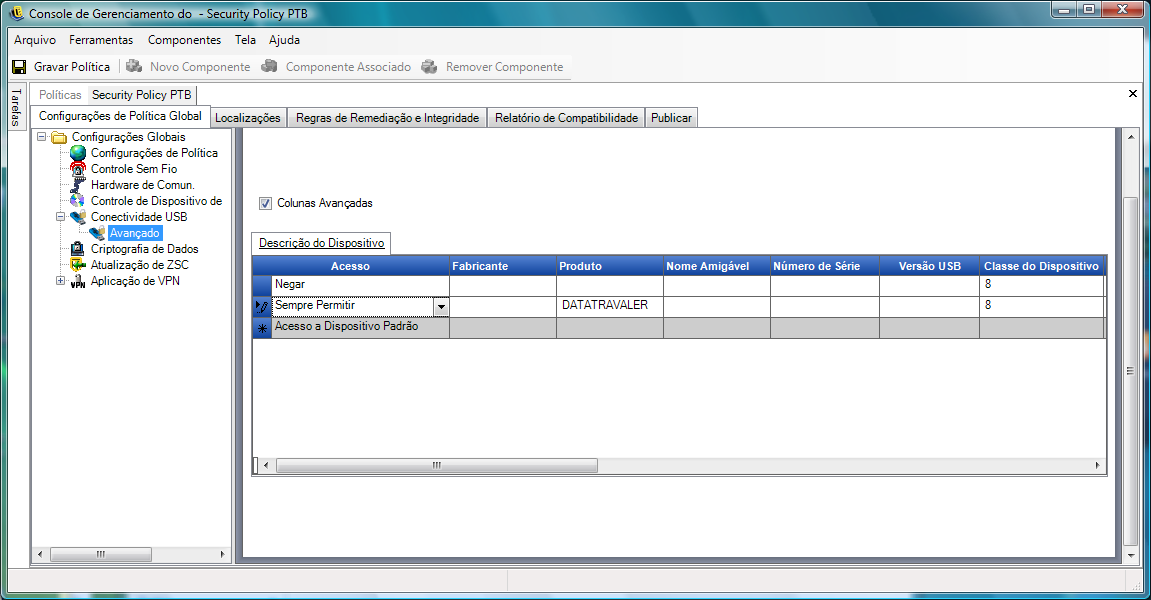Click Classe do Dispositivo cell in Negar row

[x=1042, y=285]
